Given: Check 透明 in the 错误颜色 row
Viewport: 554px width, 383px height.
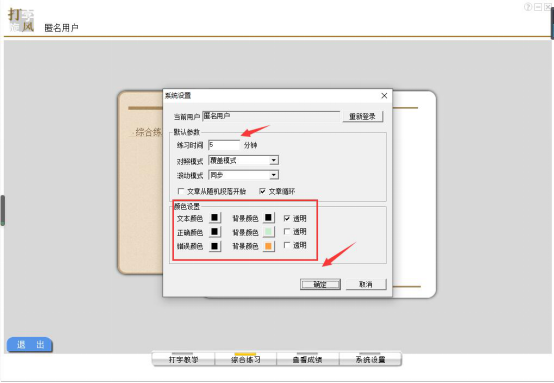Looking at the screenshot, I should 287,245.
